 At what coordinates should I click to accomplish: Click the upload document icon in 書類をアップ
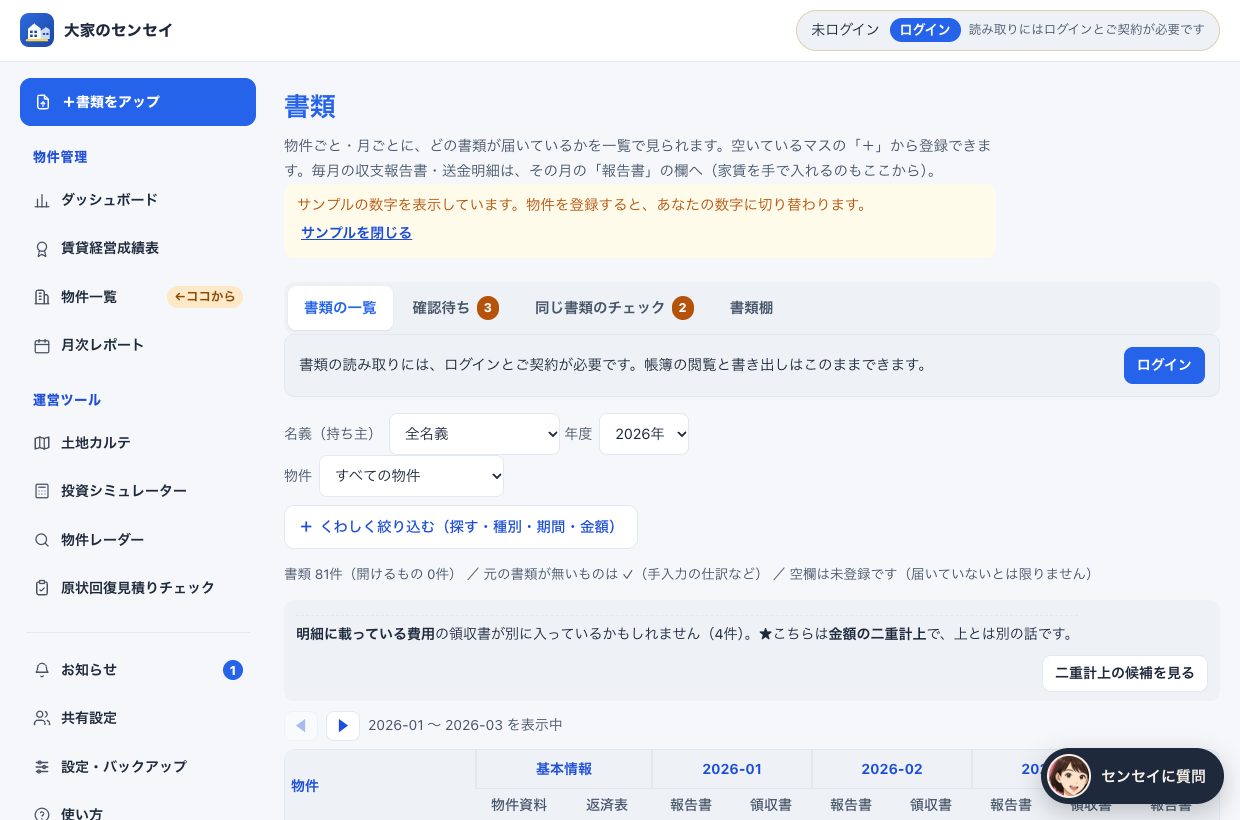click(43, 102)
